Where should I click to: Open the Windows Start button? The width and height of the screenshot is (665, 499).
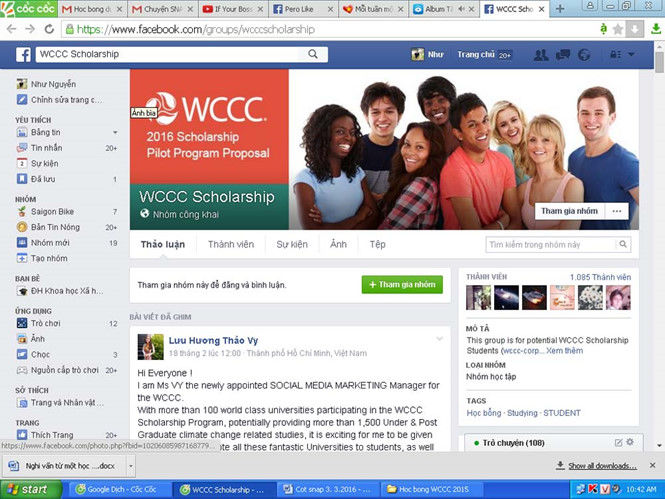pos(28,489)
